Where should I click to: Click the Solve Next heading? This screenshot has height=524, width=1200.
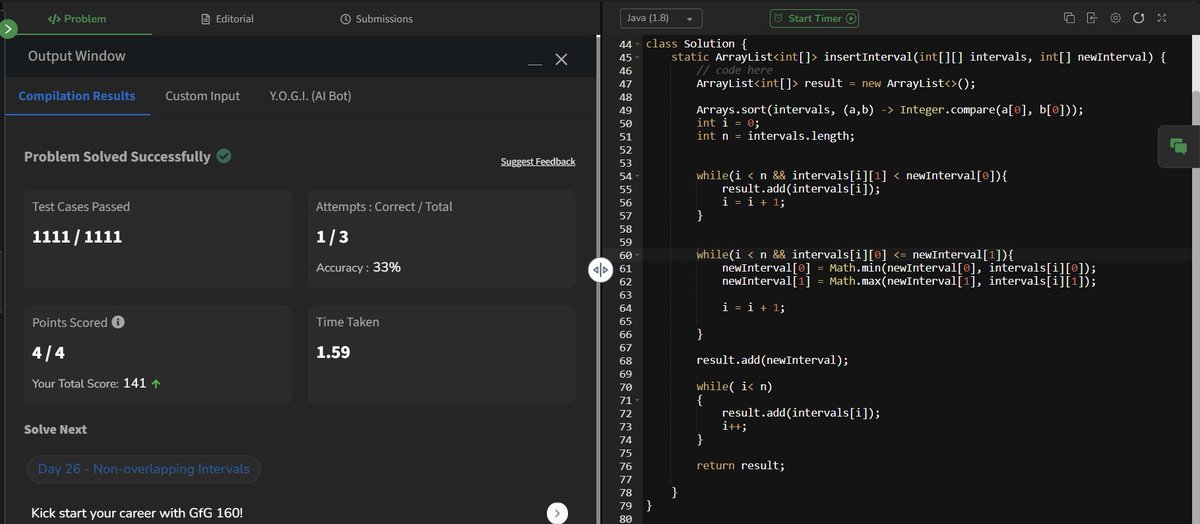point(55,429)
